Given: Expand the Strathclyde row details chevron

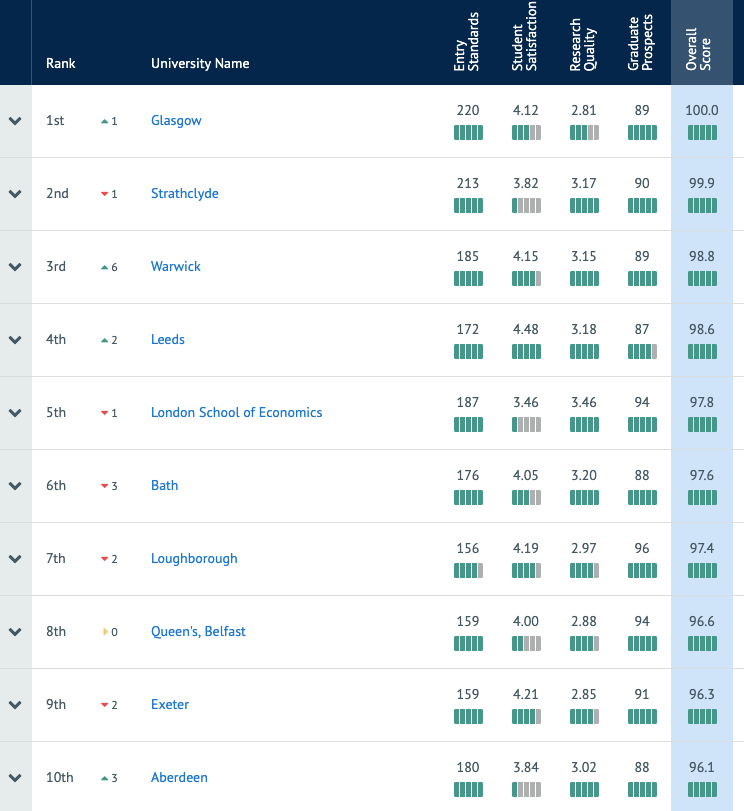Looking at the screenshot, I should click(x=15, y=194).
